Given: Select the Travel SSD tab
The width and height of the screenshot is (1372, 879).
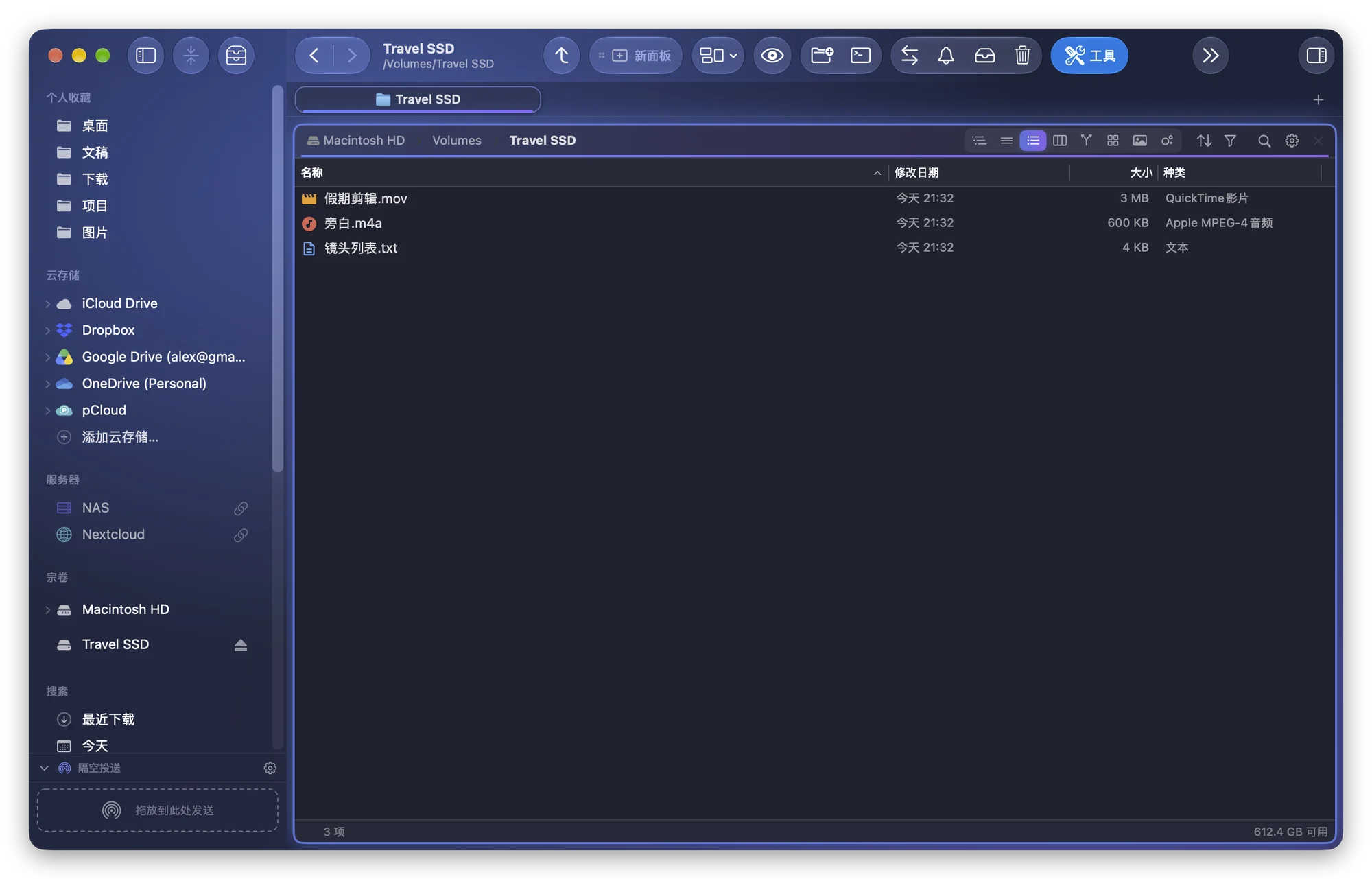Looking at the screenshot, I should (x=418, y=99).
